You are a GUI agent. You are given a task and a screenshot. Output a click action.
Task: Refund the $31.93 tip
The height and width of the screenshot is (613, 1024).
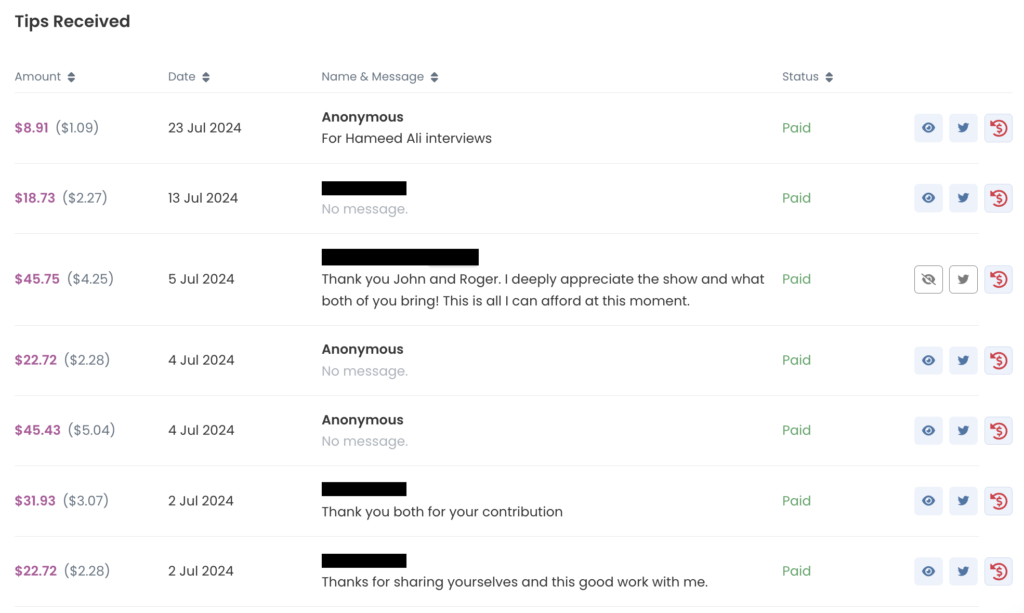click(999, 501)
